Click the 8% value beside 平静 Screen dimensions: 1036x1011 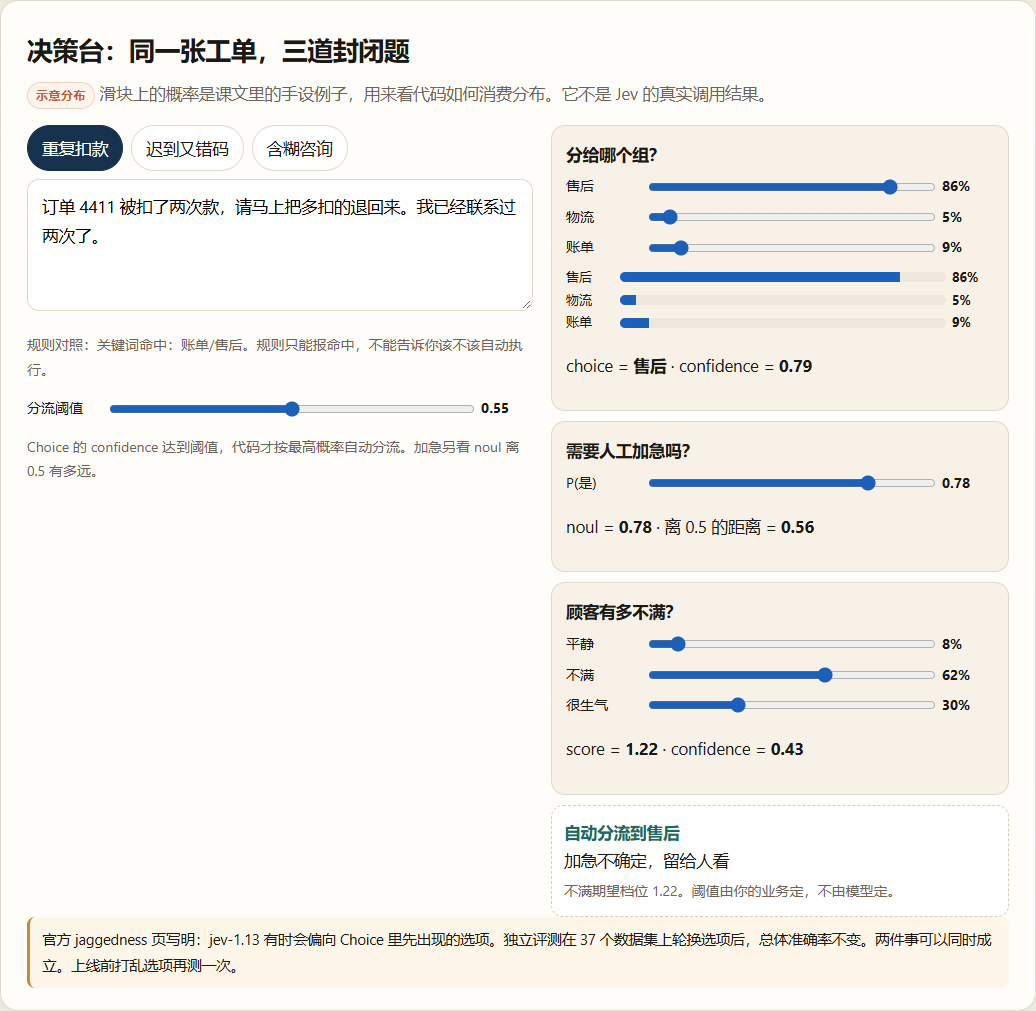click(x=951, y=644)
